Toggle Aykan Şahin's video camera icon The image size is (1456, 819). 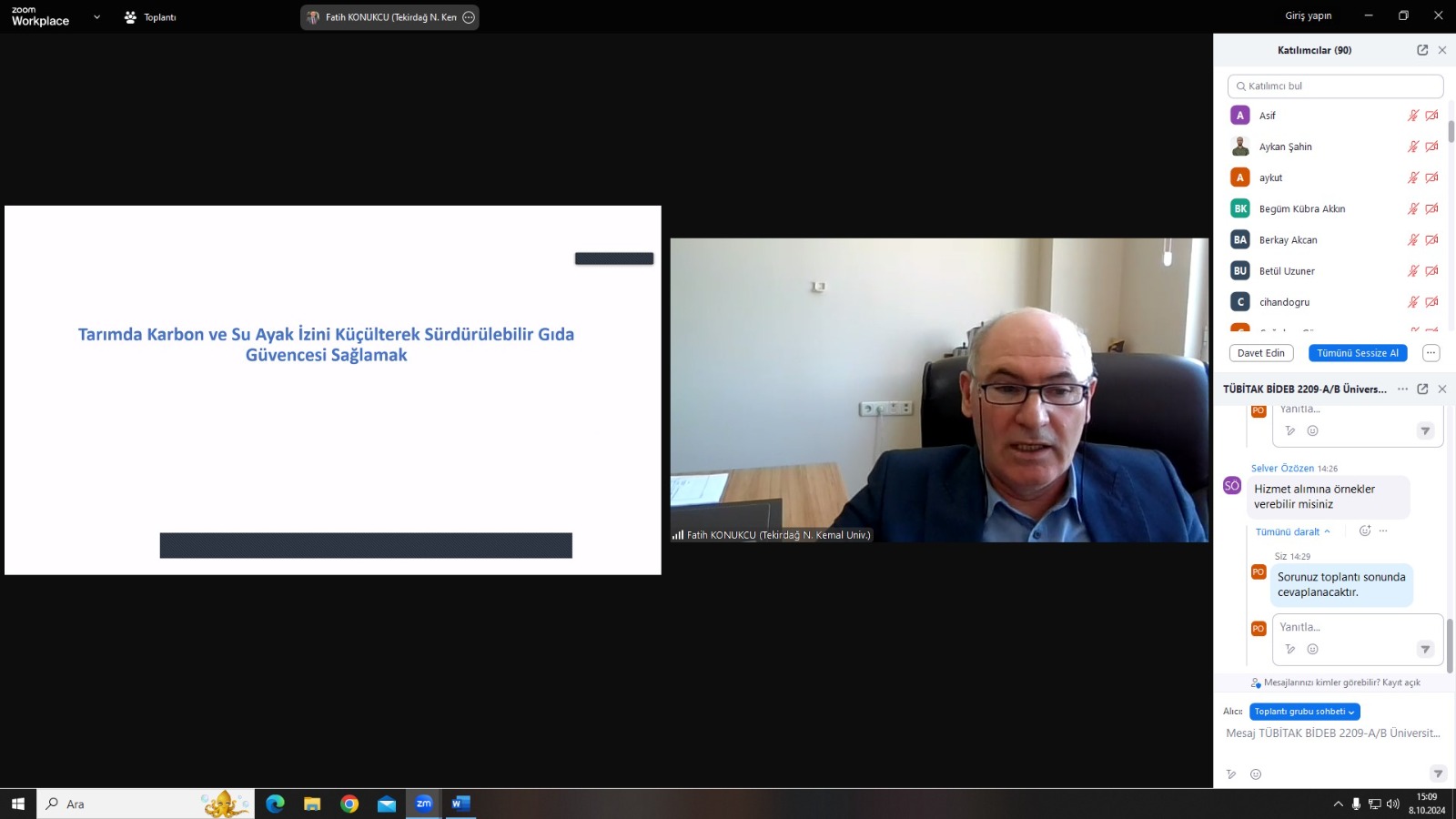1431,147
